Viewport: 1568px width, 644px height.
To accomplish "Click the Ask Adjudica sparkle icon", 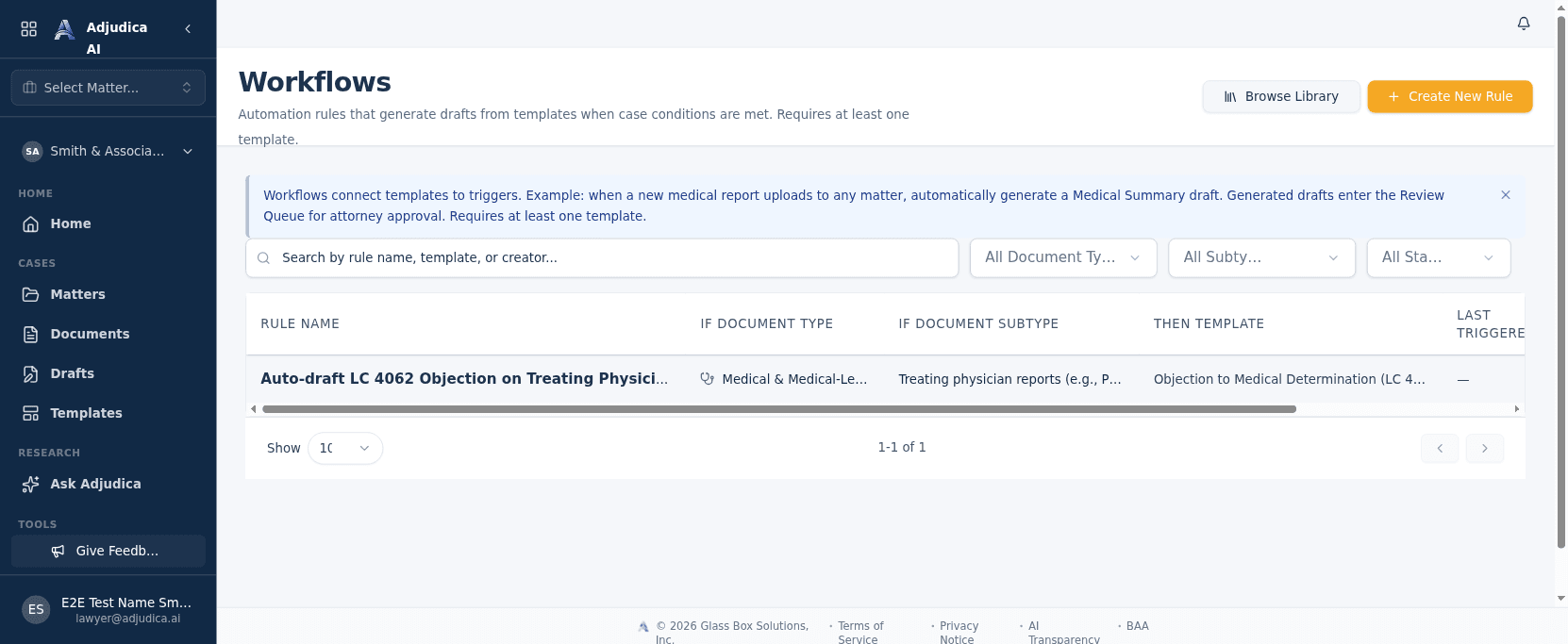I will coord(31,484).
